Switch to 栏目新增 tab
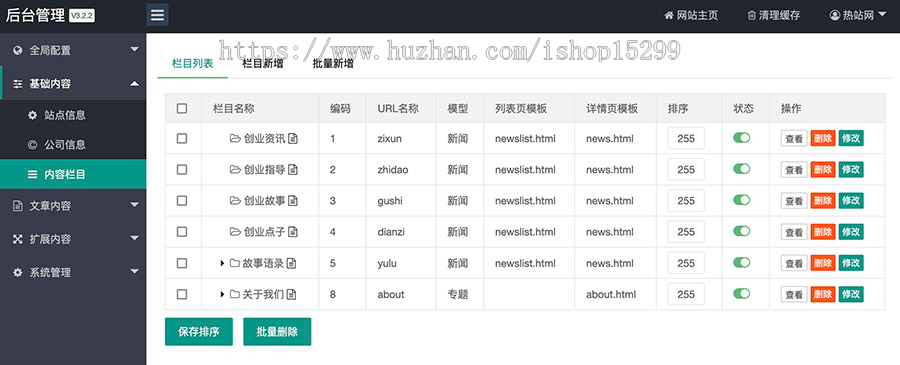 262,64
